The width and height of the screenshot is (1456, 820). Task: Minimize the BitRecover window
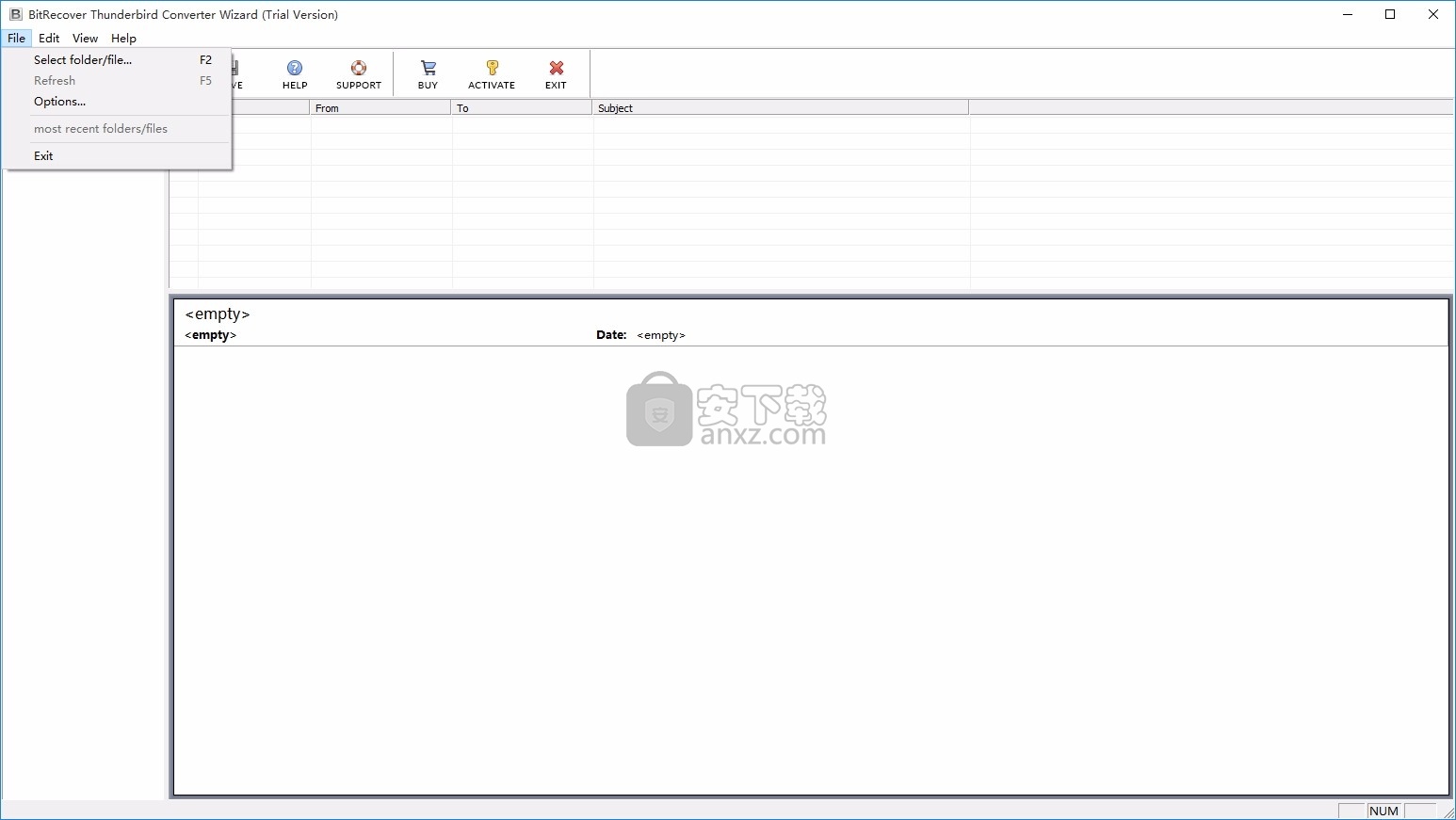coord(1348,14)
